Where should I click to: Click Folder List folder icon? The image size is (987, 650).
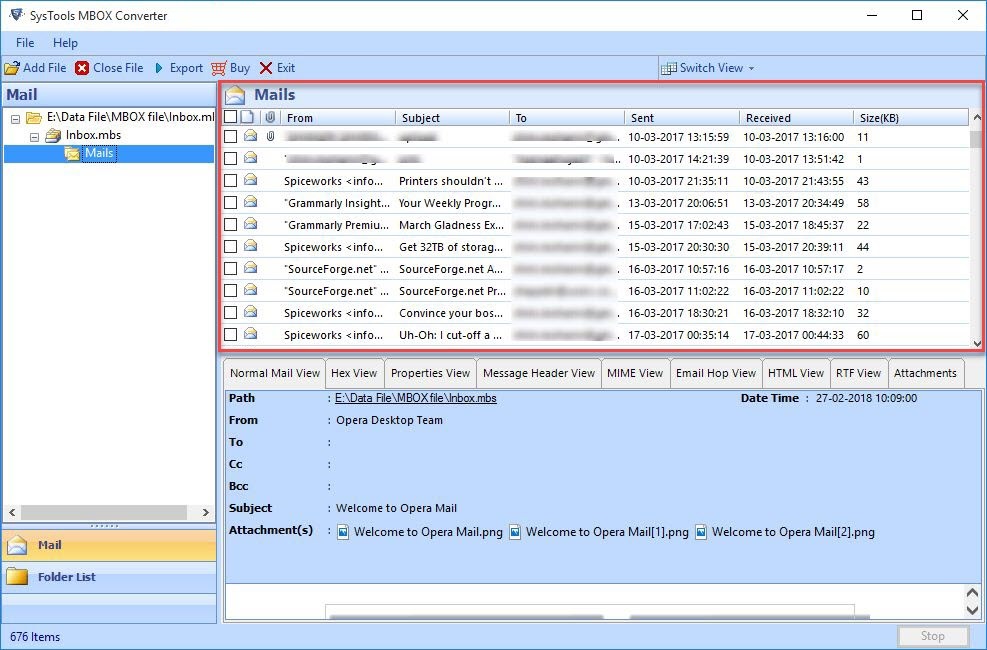click(x=17, y=576)
